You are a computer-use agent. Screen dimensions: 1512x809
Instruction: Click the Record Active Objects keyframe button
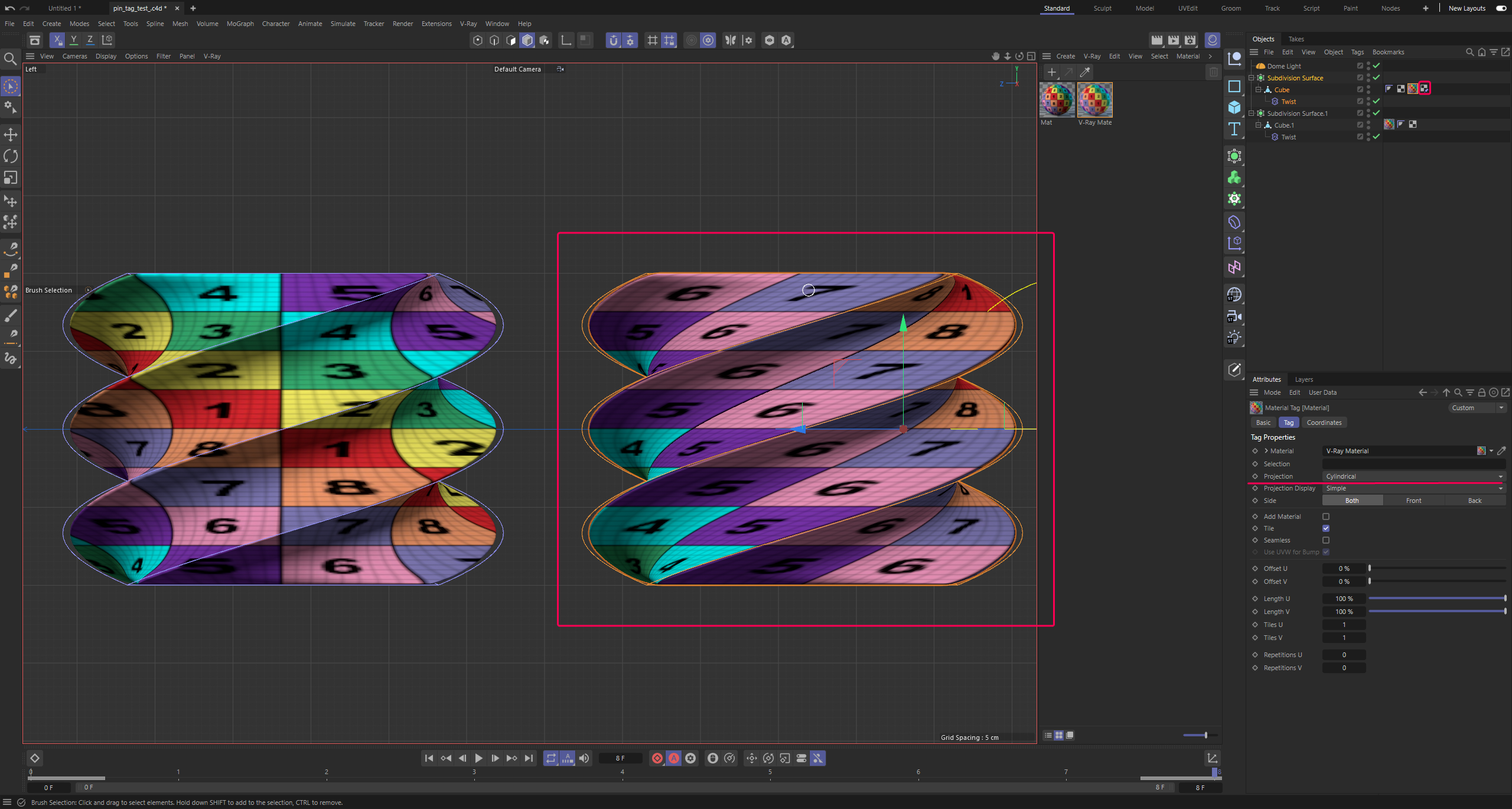(x=657, y=758)
